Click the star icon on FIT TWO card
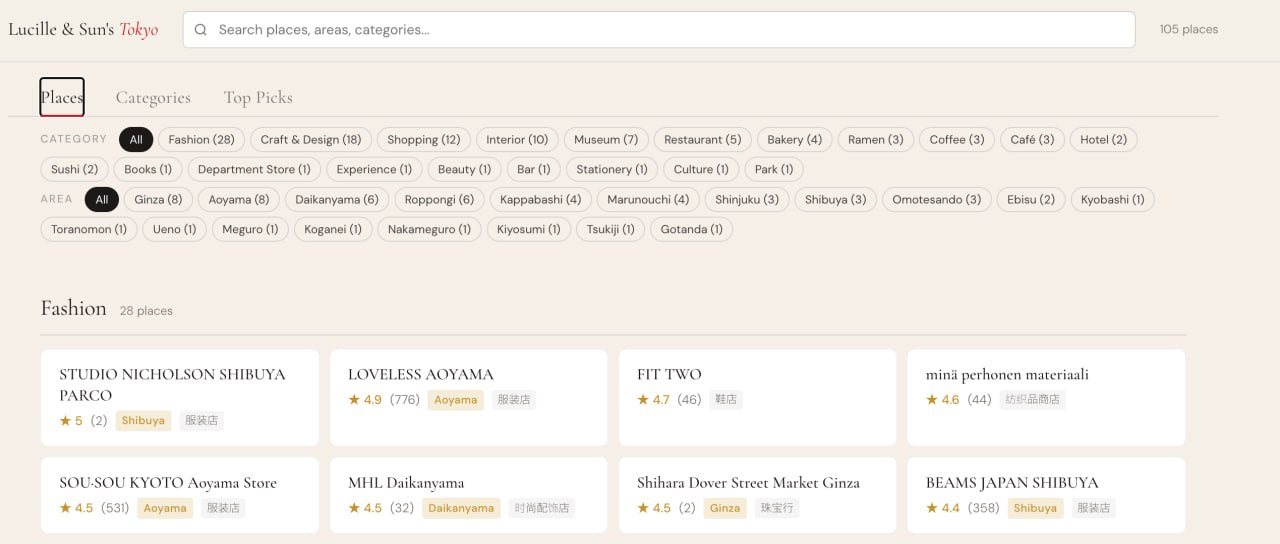The width and height of the screenshot is (1280, 544). click(x=643, y=400)
